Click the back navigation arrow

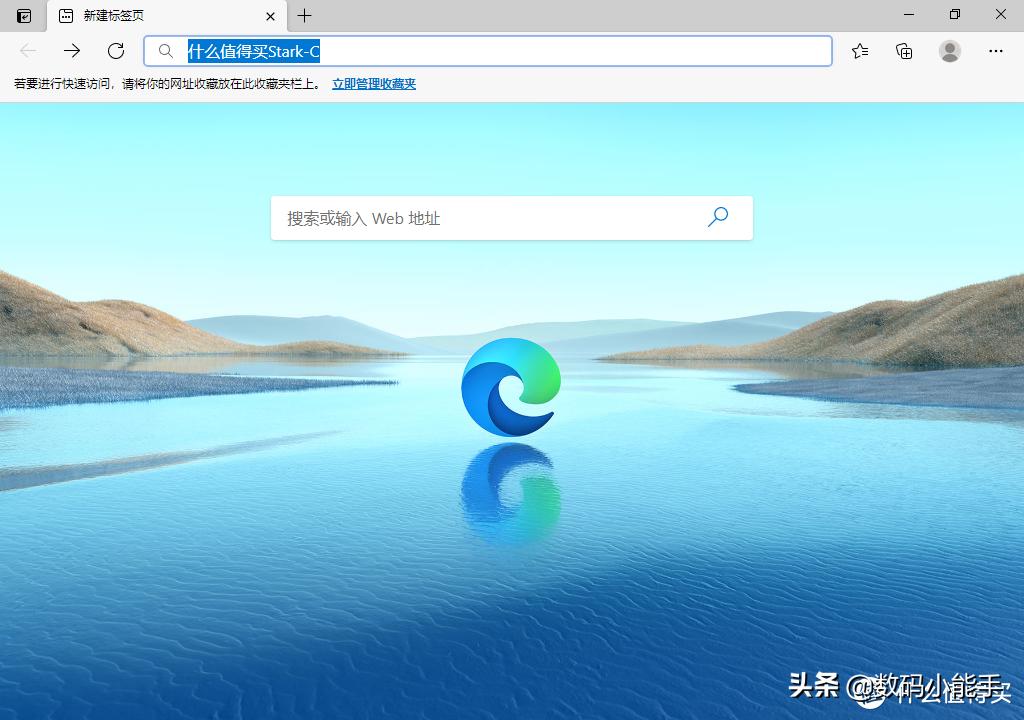[28, 50]
